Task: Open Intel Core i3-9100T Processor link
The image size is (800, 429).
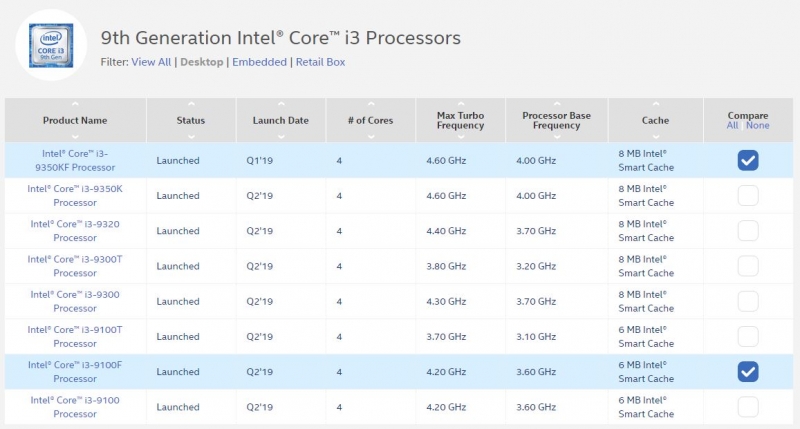Action: pyautogui.click(x=75, y=336)
